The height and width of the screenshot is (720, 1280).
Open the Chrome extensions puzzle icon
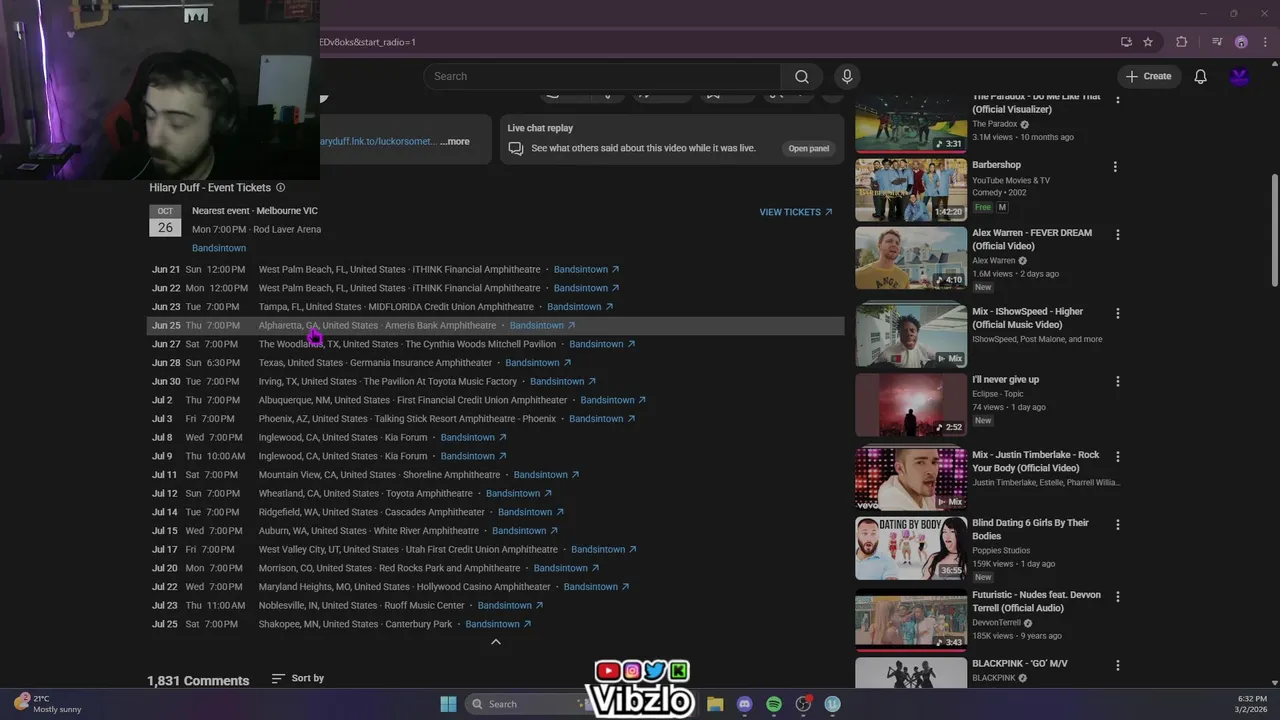click(x=1182, y=42)
